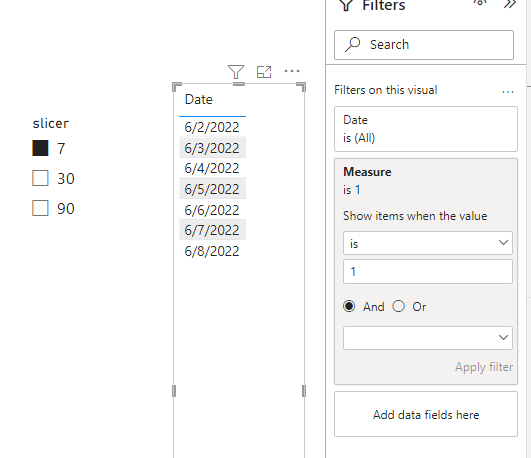Click the Add data fields here well
Viewport: 531px width, 458px height.
coord(426,414)
